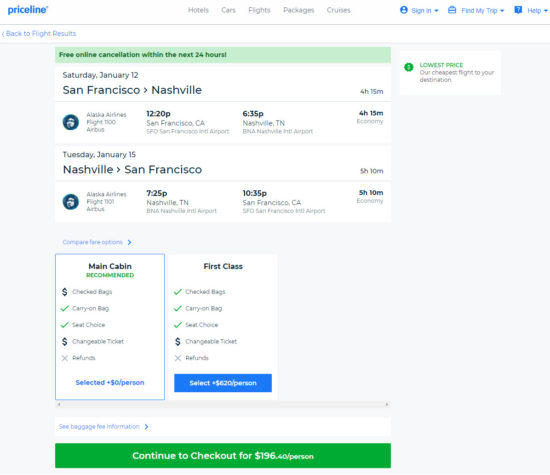Click the Find My Trip briefcase icon
The width and height of the screenshot is (550, 475).
pyautogui.click(x=452, y=10)
